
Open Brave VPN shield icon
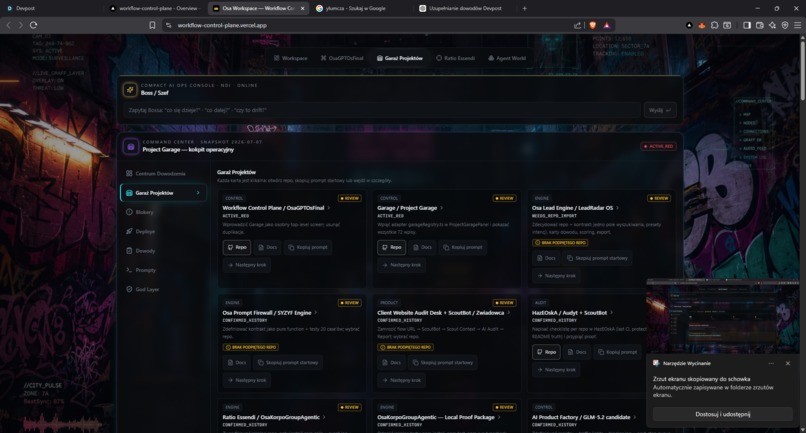tap(785, 25)
